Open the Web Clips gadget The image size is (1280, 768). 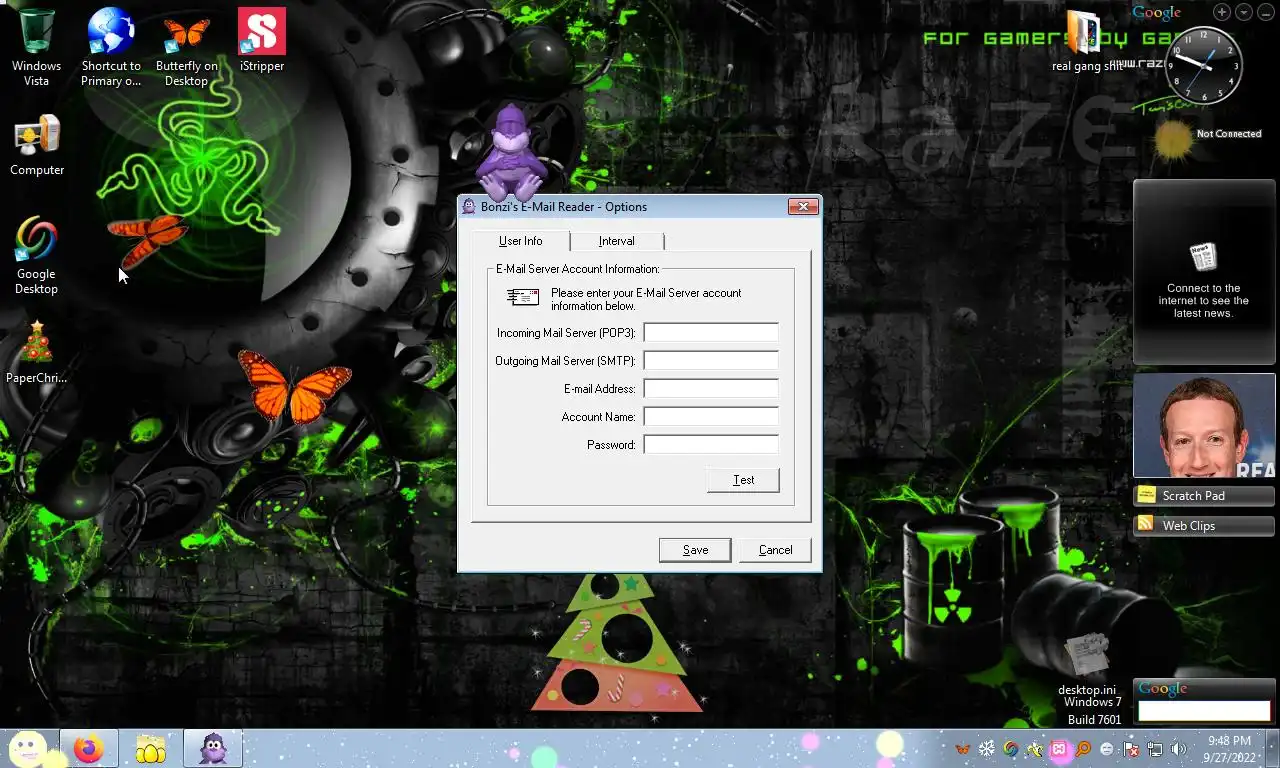tap(1204, 525)
